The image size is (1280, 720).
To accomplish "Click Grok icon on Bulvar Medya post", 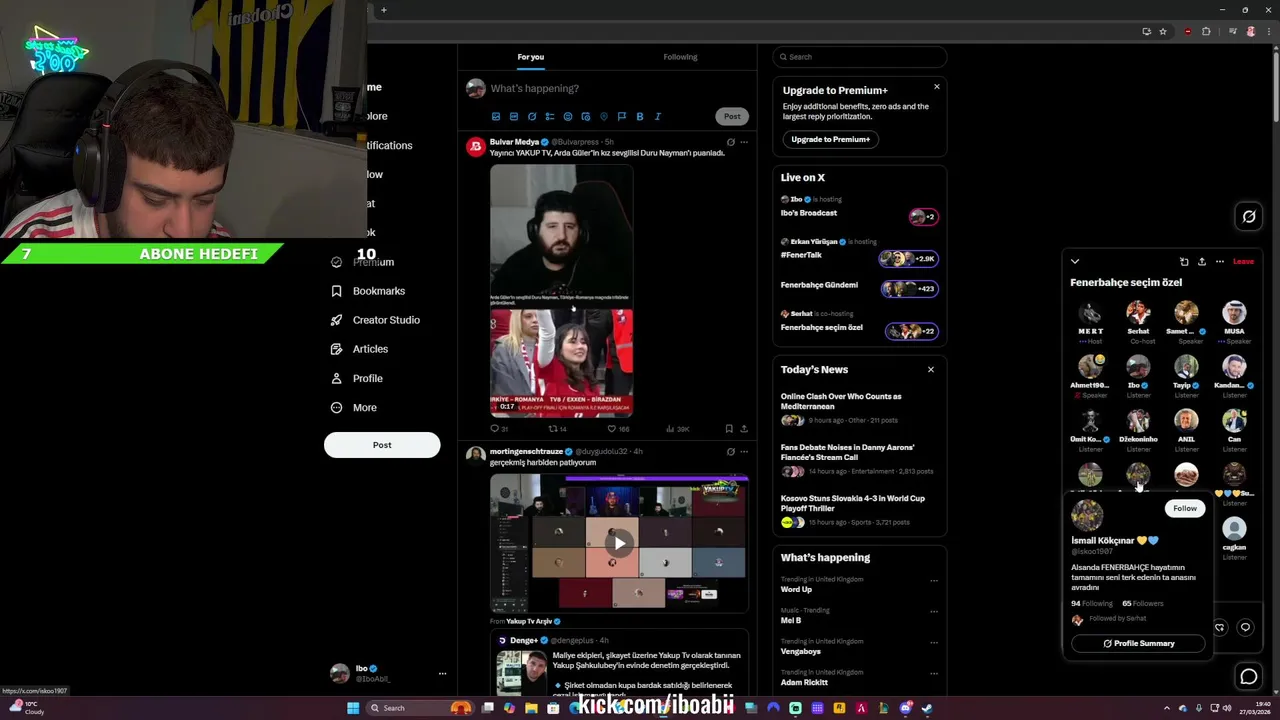I will click(x=730, y=142).
